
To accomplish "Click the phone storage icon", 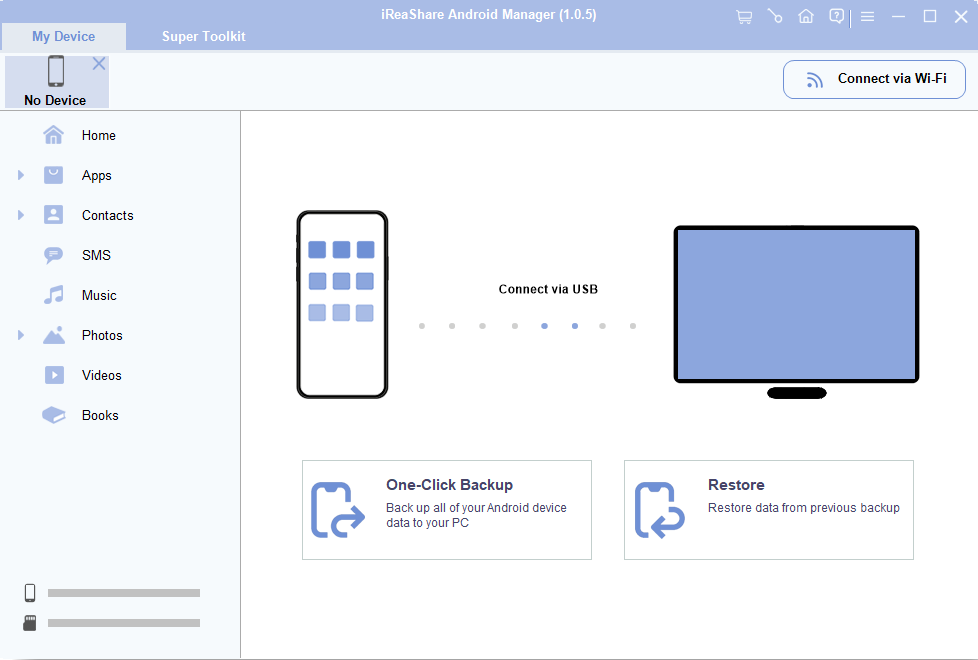I will 30,593.
